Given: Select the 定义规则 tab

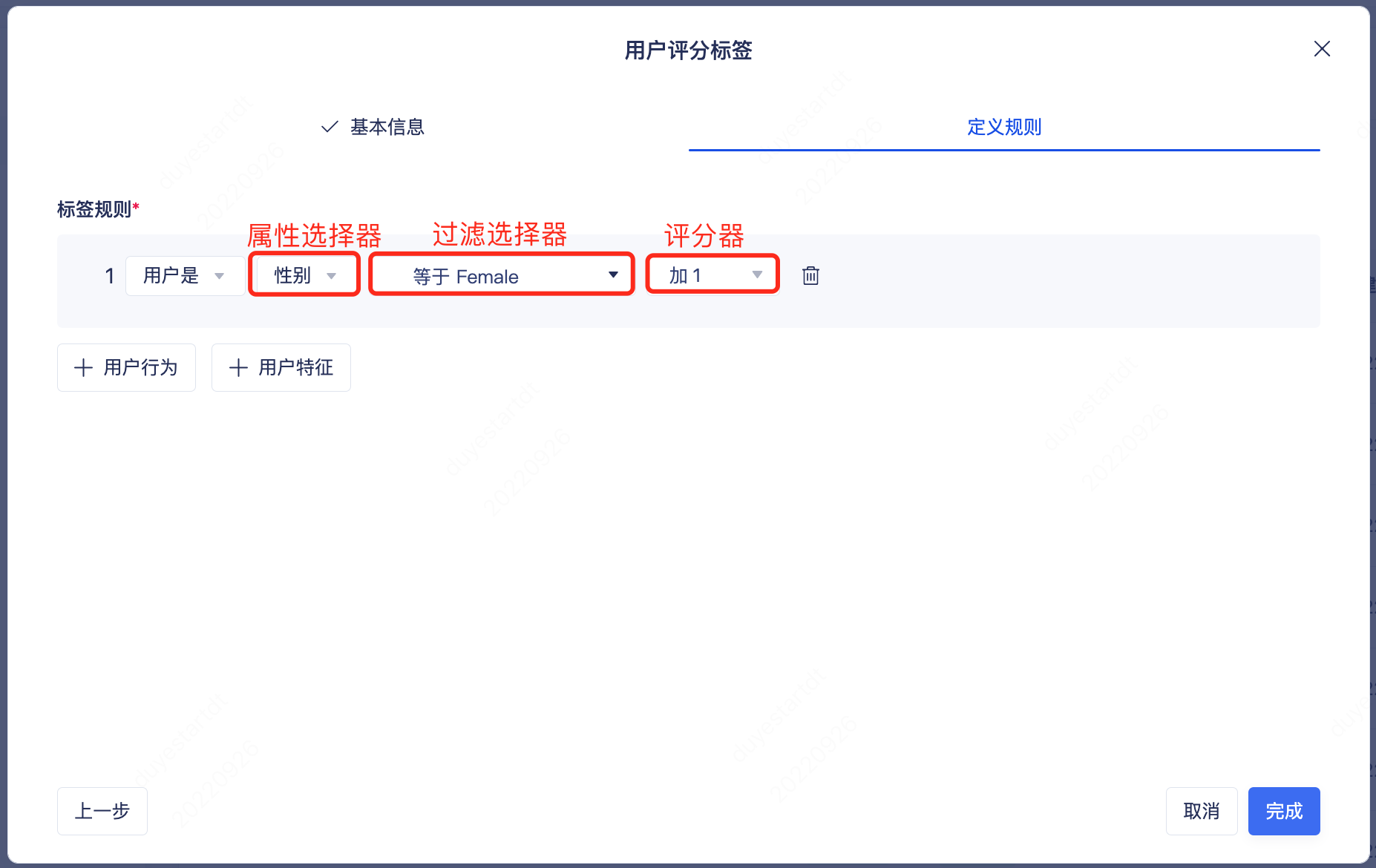Looking at the screenshot, I should 1004,127.
